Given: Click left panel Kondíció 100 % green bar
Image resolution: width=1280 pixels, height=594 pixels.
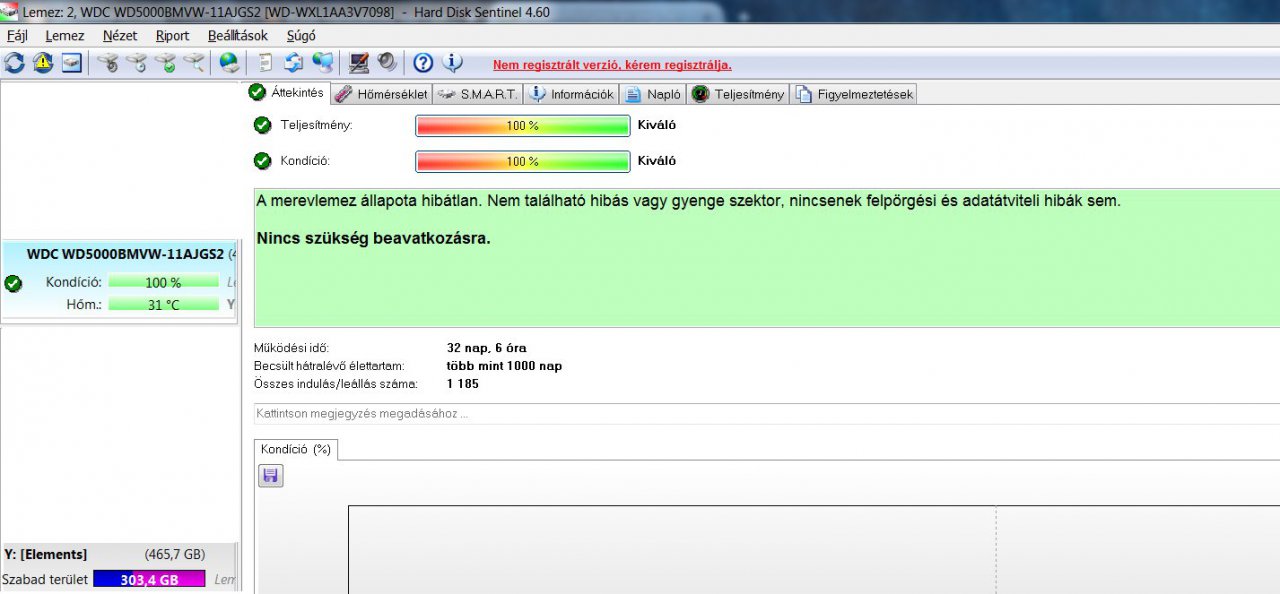Looking at the screenshot, I should 163,282.
